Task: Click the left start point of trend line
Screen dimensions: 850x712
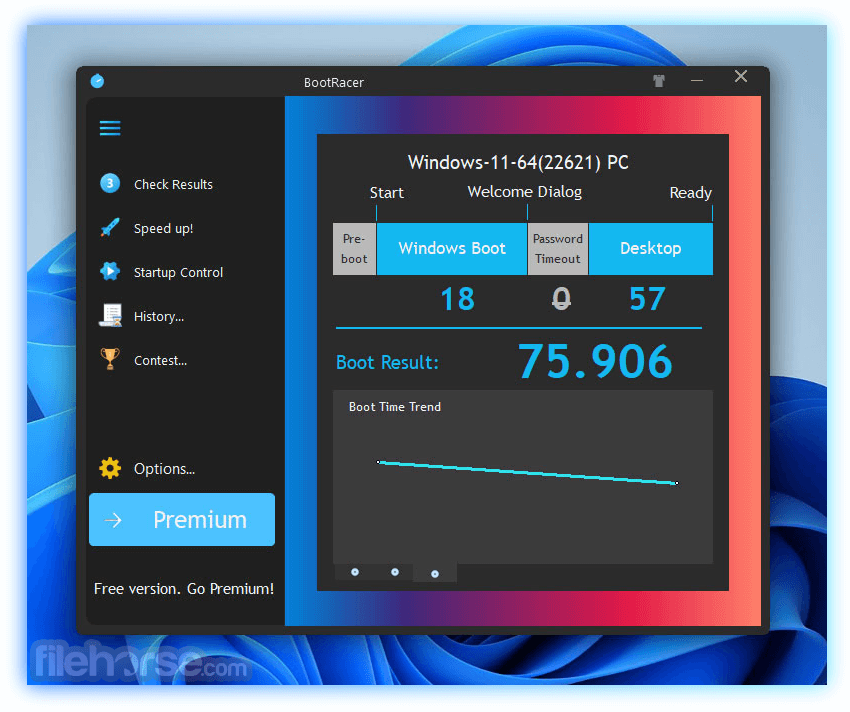Action: [378, 462]
